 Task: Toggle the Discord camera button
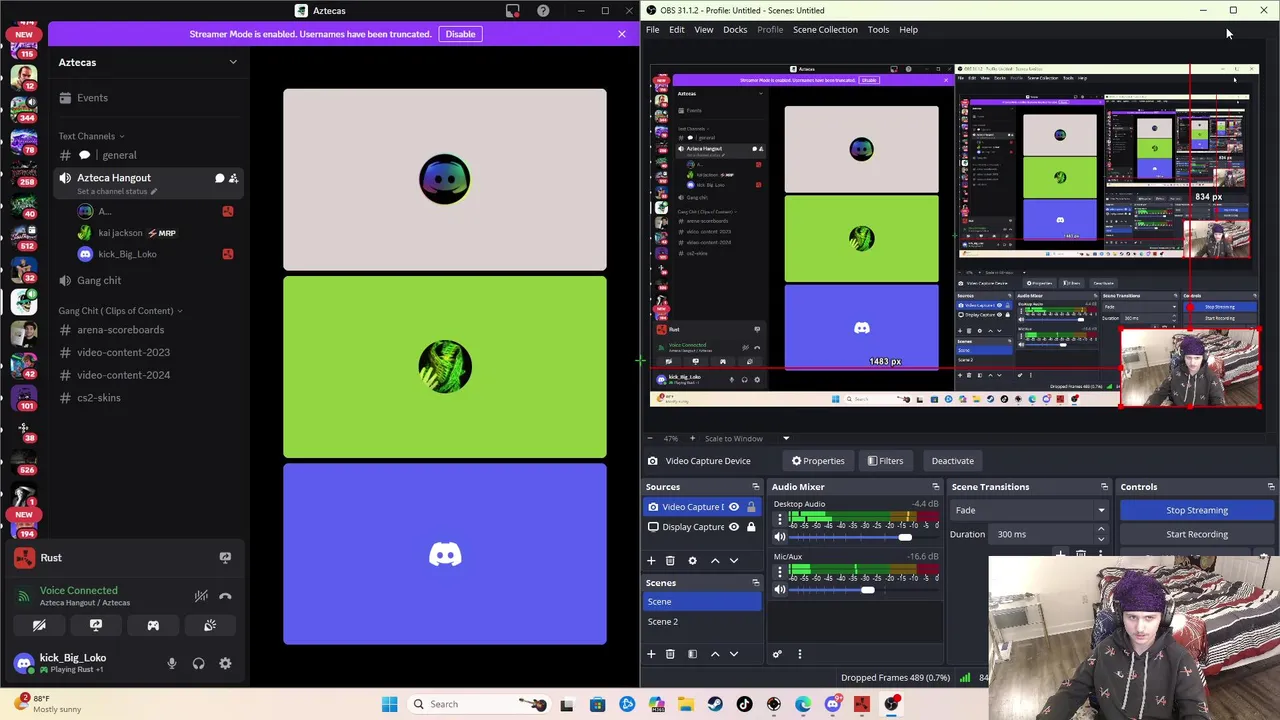[x=39, y=625]
